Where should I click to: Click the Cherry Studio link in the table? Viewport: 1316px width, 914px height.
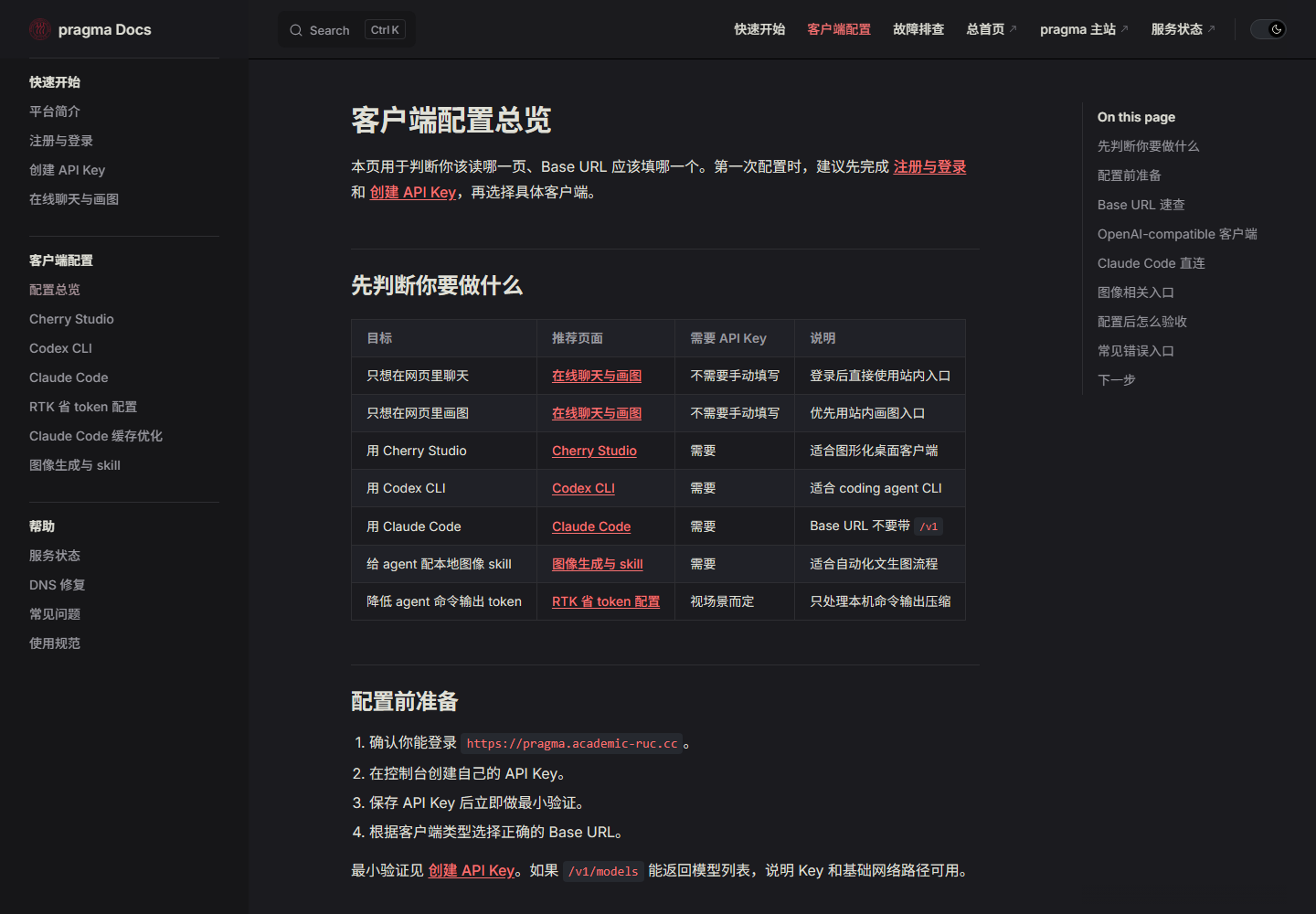[x=594, y=451]
